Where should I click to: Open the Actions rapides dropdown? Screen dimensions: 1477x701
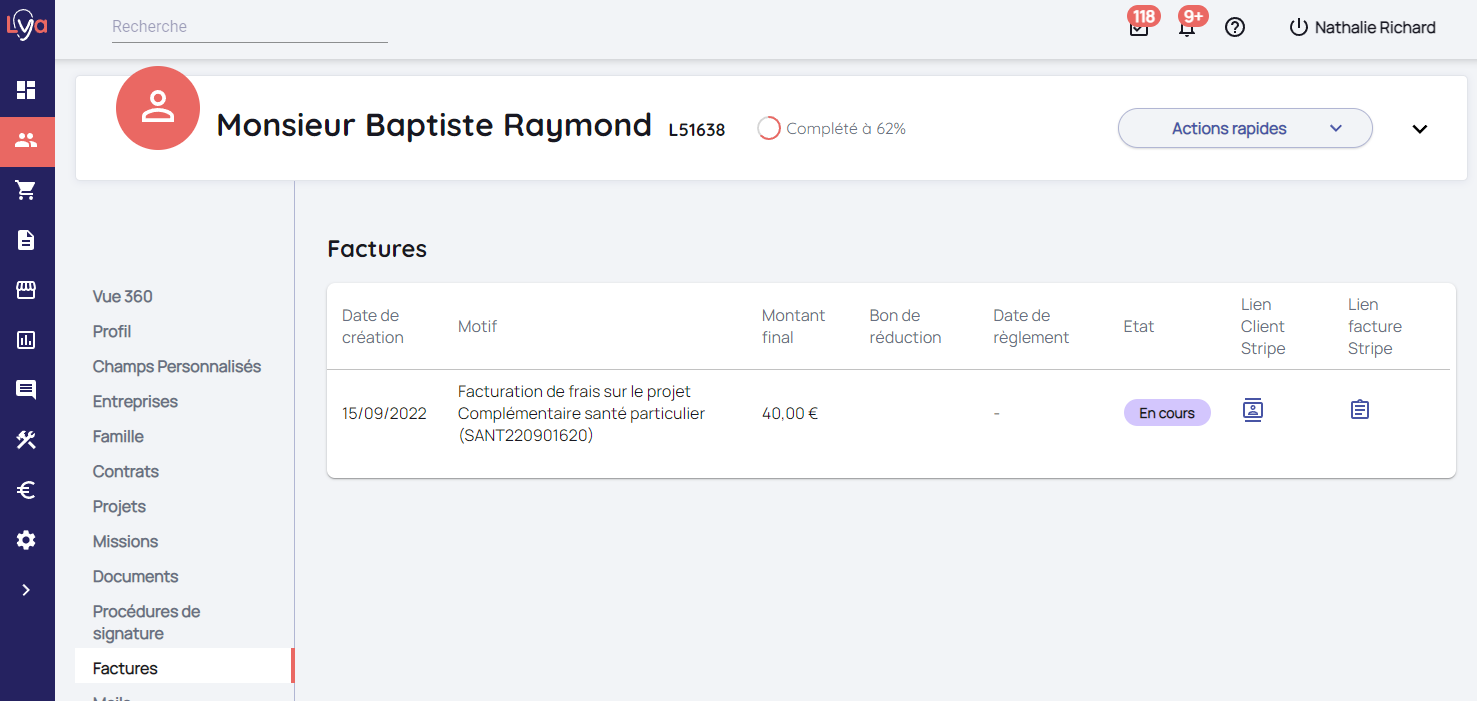click(x=1244, y=128)
